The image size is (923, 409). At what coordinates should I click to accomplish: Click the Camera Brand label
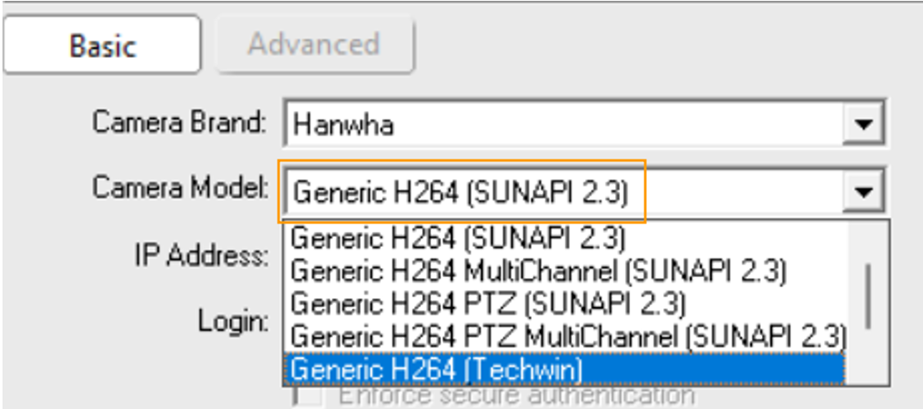(180, 123)
